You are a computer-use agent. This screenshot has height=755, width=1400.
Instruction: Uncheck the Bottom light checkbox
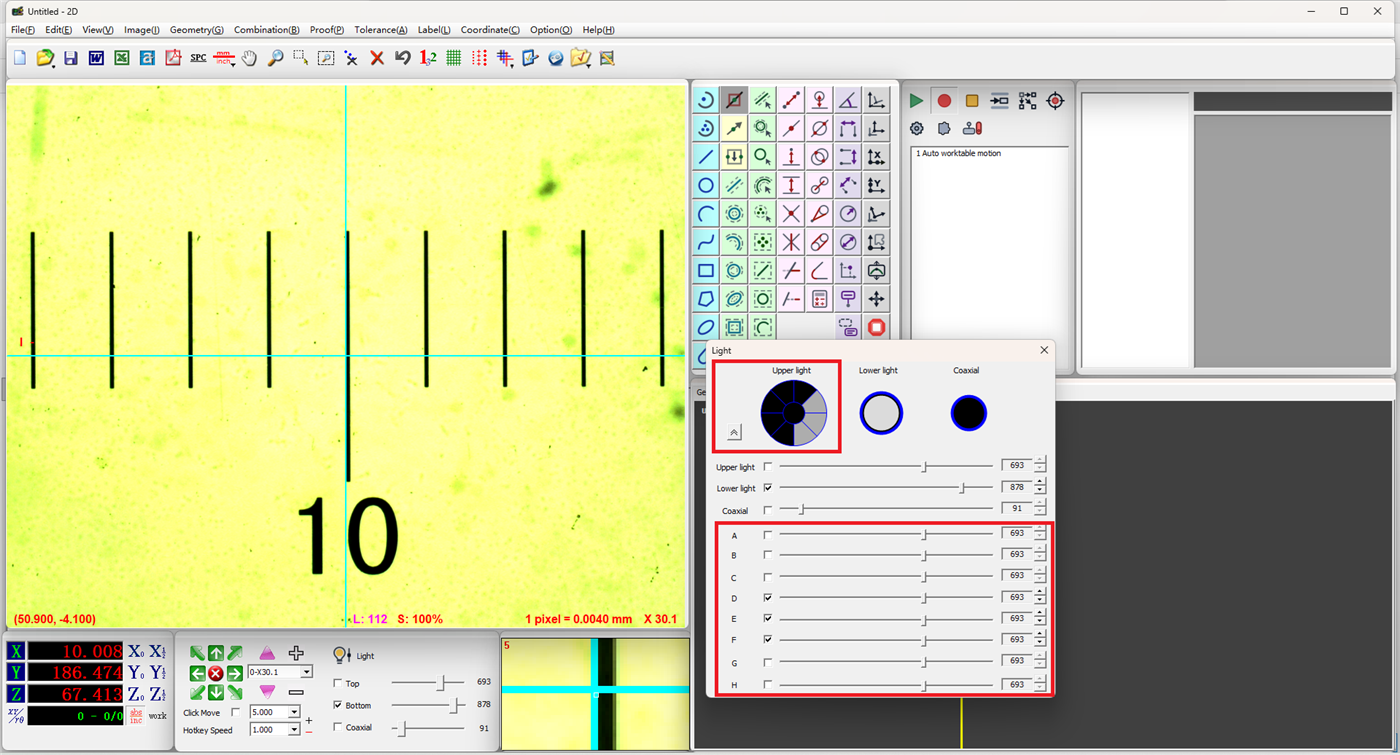point(337,705)
